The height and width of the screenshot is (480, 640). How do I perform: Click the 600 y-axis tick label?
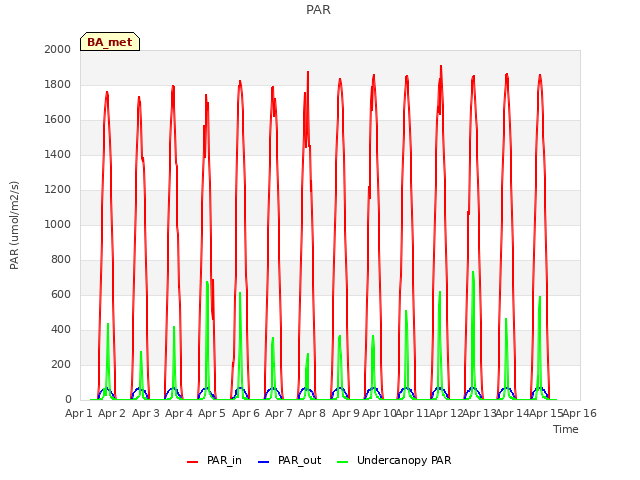coord(61,295)
